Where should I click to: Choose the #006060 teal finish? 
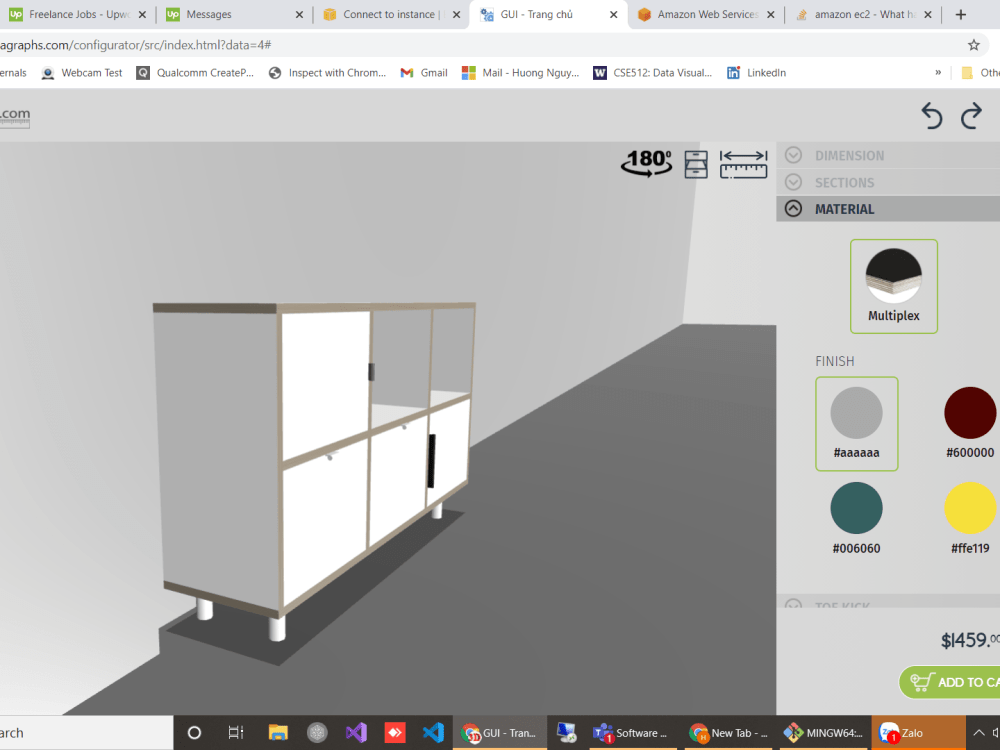(857, 519)
